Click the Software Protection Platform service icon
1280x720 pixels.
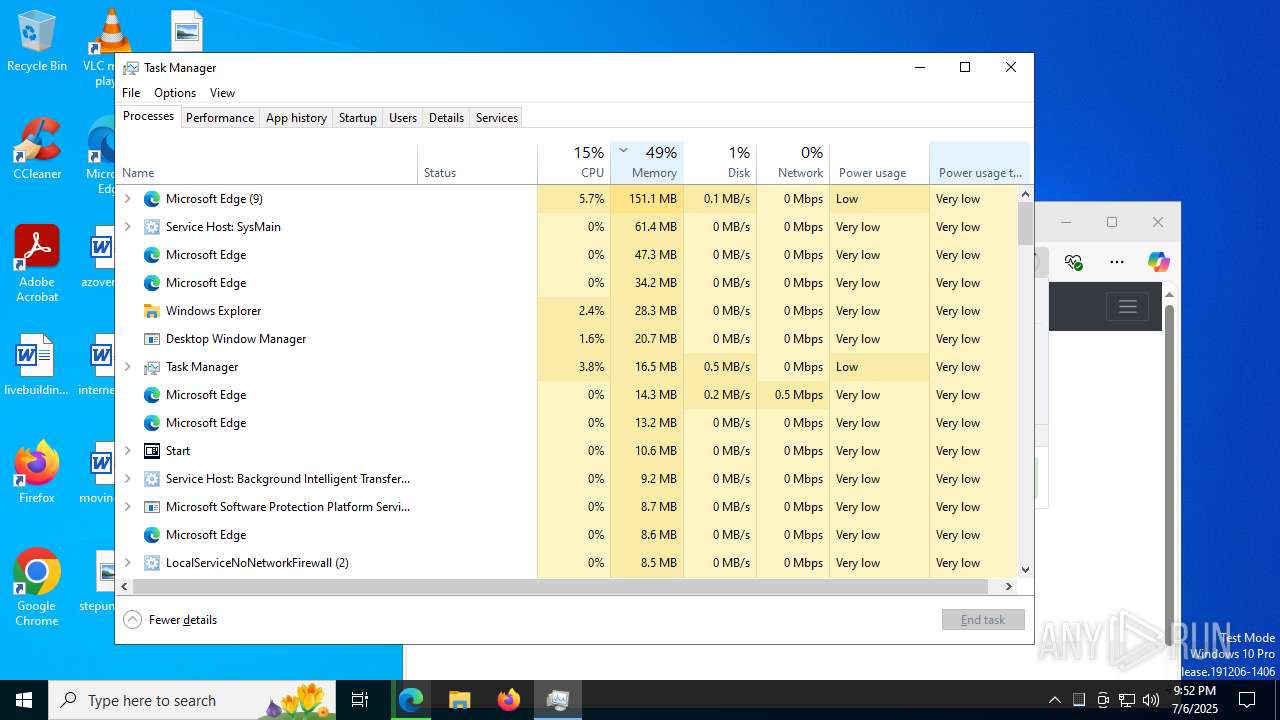click(152, 507)
